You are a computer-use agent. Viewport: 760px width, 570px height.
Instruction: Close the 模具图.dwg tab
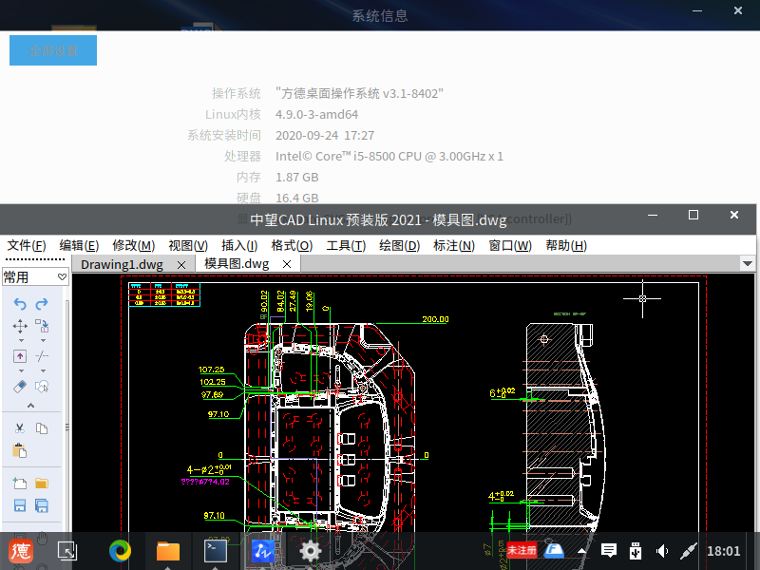287,264
